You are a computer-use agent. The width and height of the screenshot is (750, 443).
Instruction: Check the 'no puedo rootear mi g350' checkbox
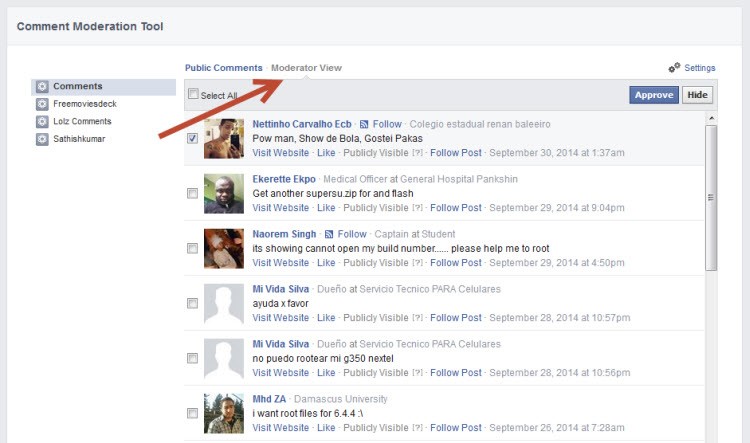192,358
